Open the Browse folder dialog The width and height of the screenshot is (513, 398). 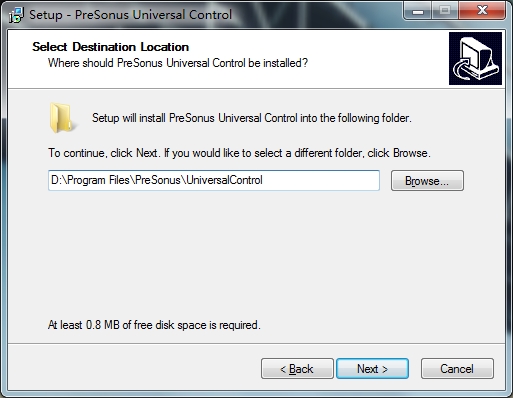(x=427, y=181)
